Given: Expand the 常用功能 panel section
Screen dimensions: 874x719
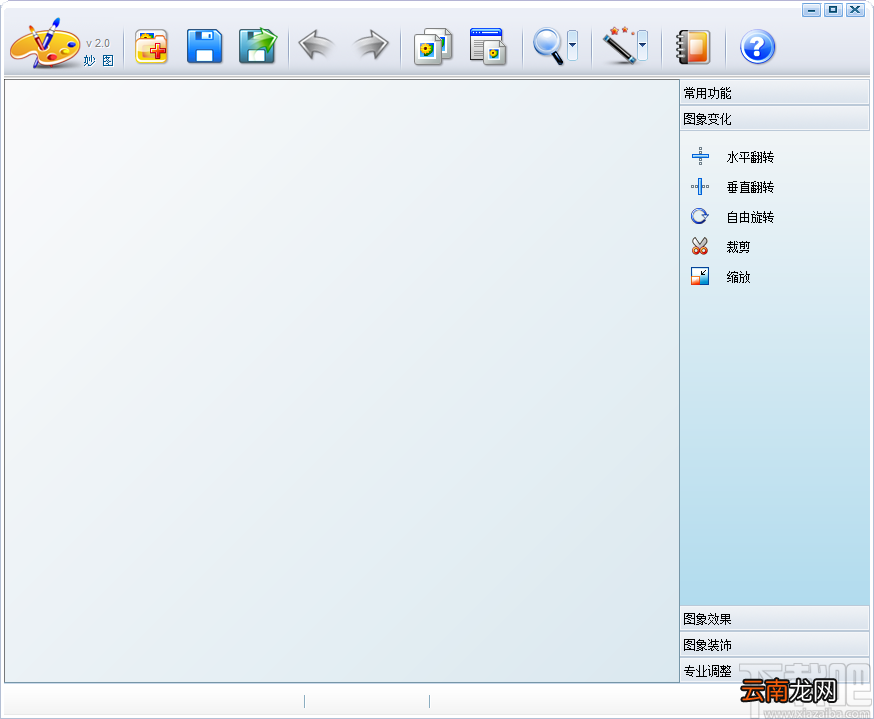Looking at the screenshot, I should (774, 93).
